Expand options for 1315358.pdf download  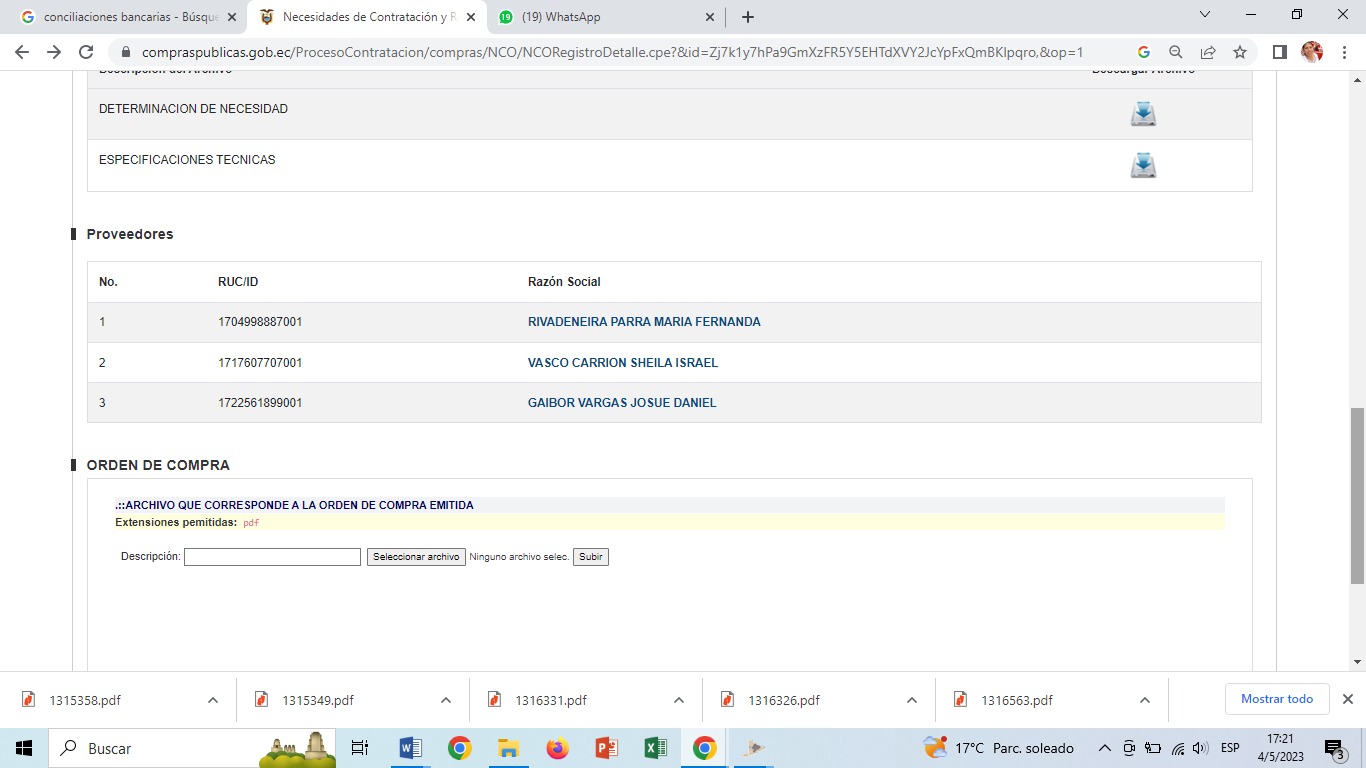click(213, 700)
